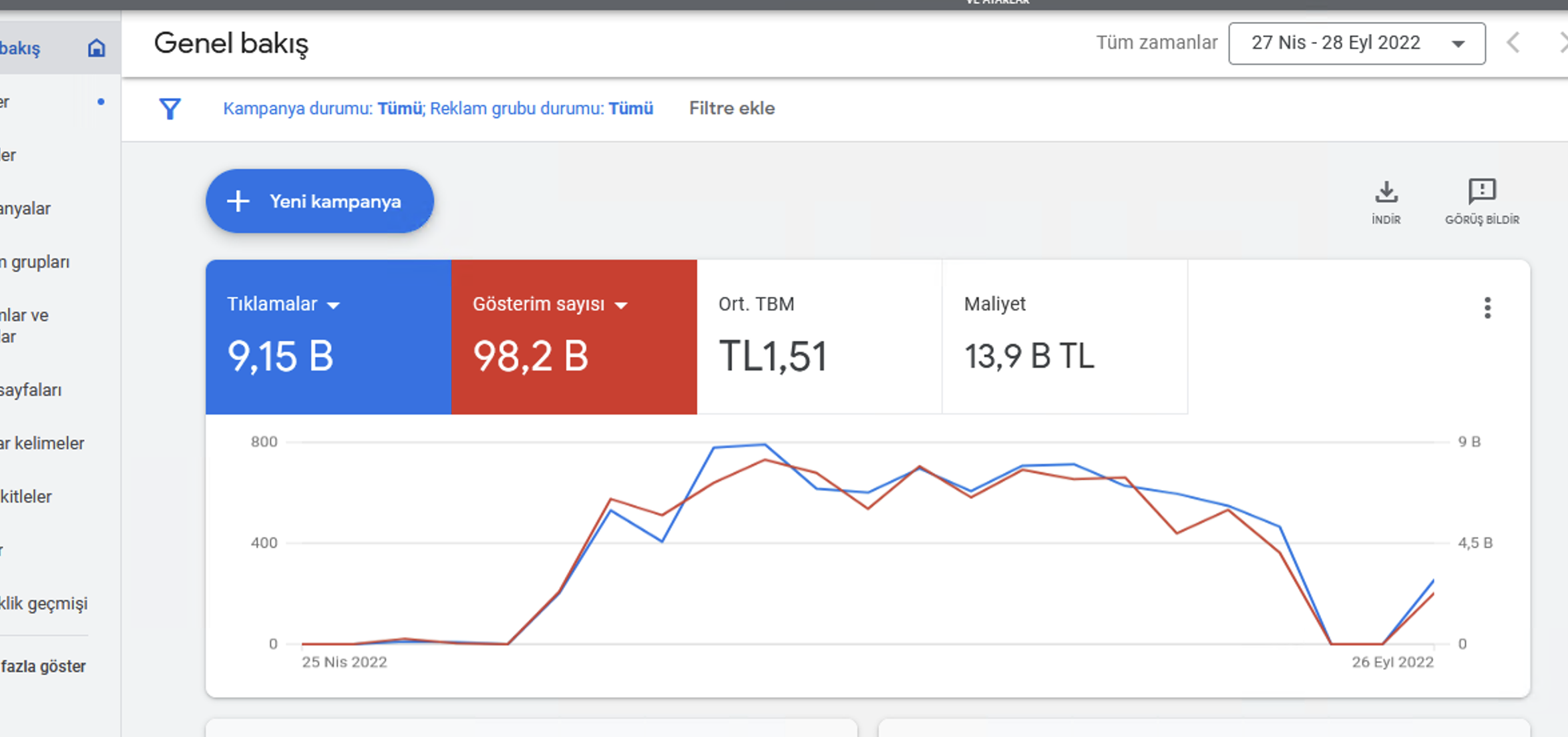
Task: Click plus icon on Yeni kampanya
Action: click(238, 201)
